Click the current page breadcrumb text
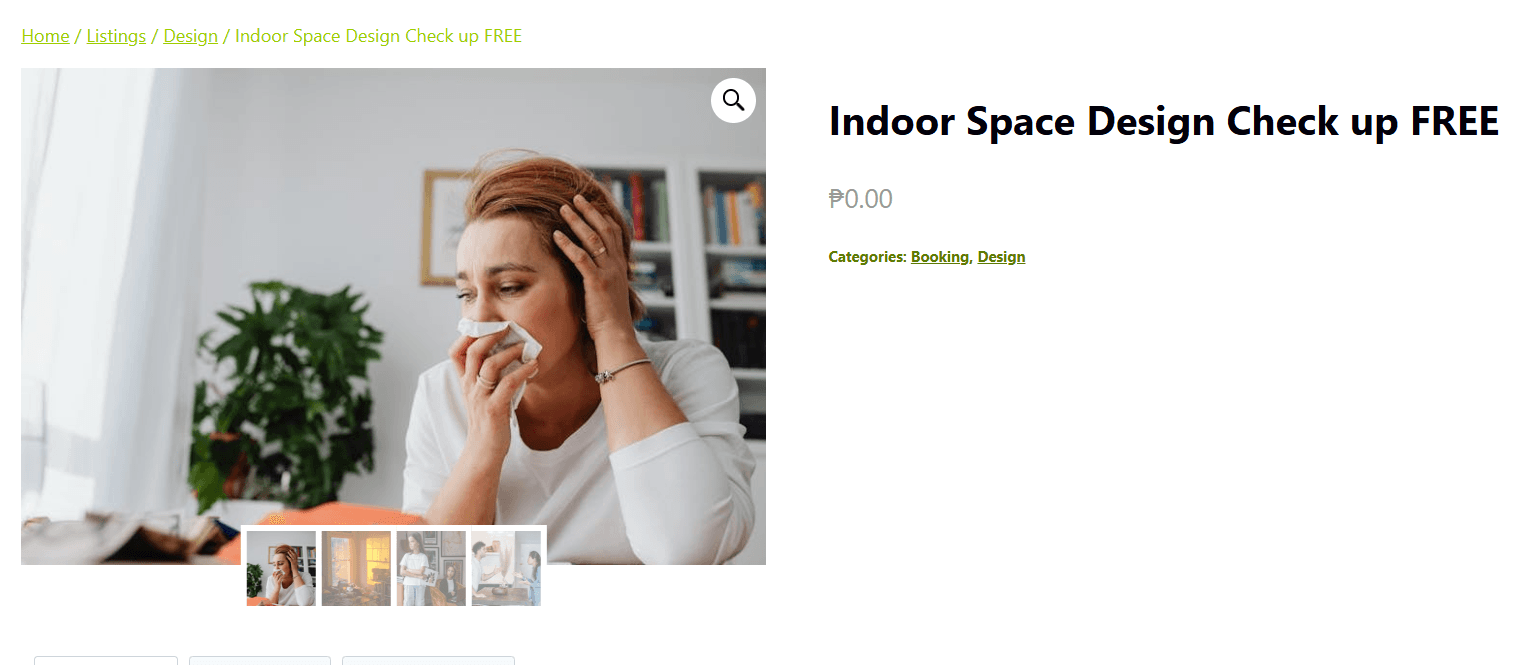The height and width of the screenshot is (665, 1521). pyautogui.click(x=378, y=36)
